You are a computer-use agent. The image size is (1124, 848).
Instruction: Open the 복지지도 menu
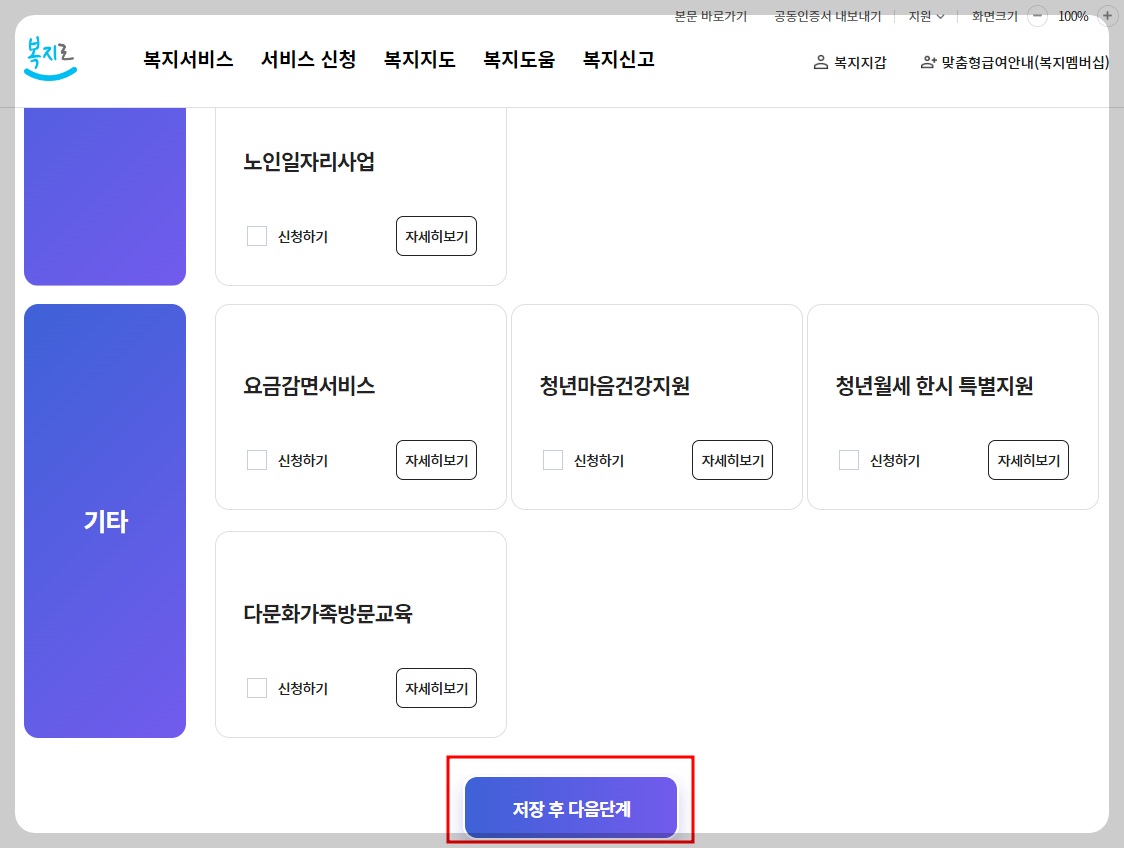[x=419, y=60]
